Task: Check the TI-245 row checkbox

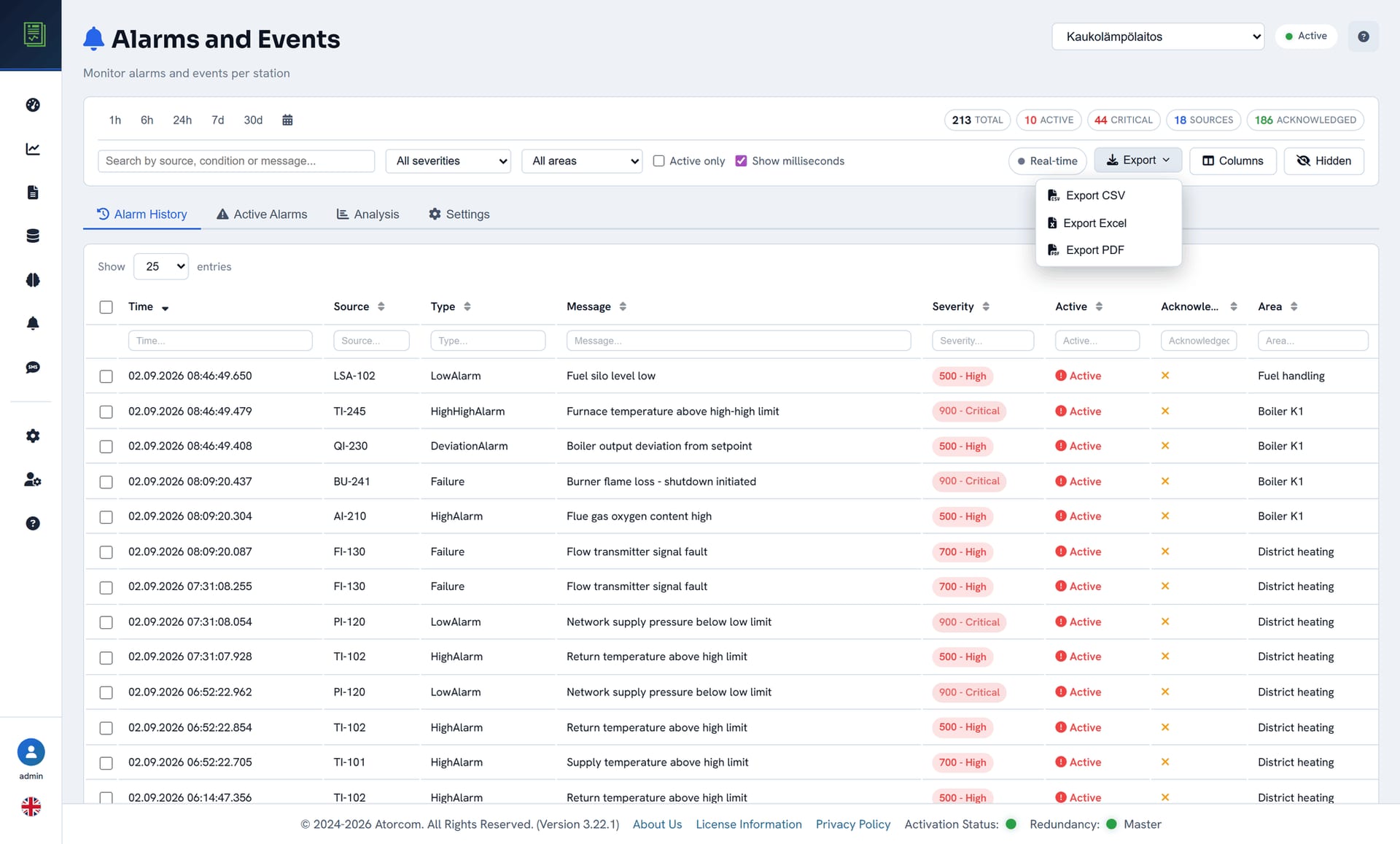Action: (106, 412)
